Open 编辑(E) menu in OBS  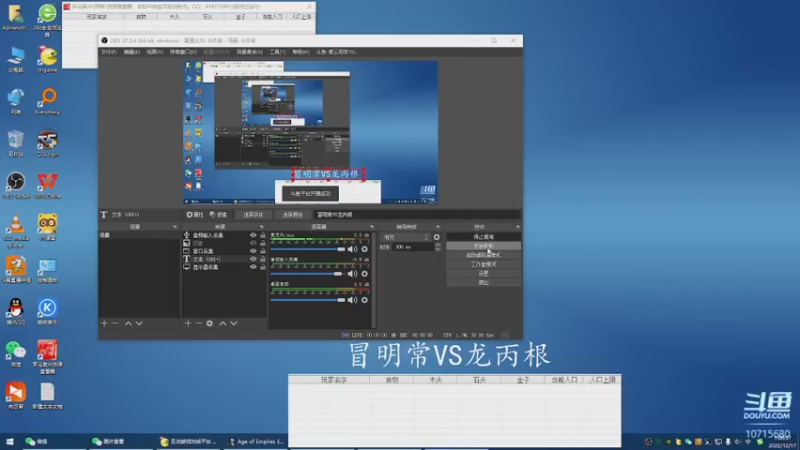[132, 52]
